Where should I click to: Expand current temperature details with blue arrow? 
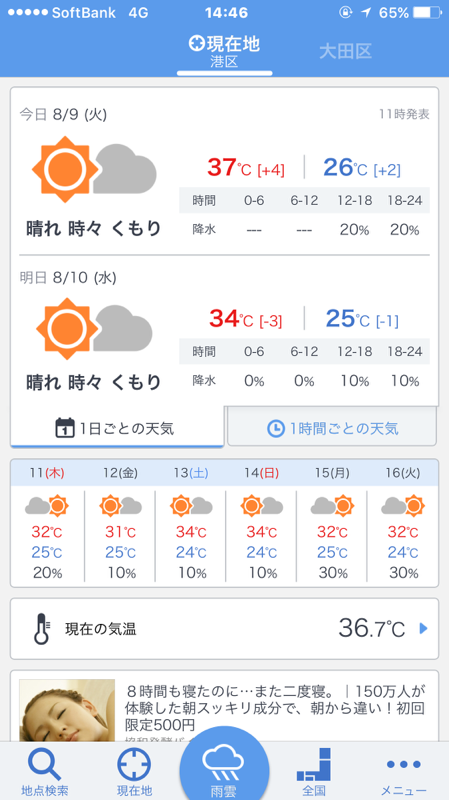(423, 629)
